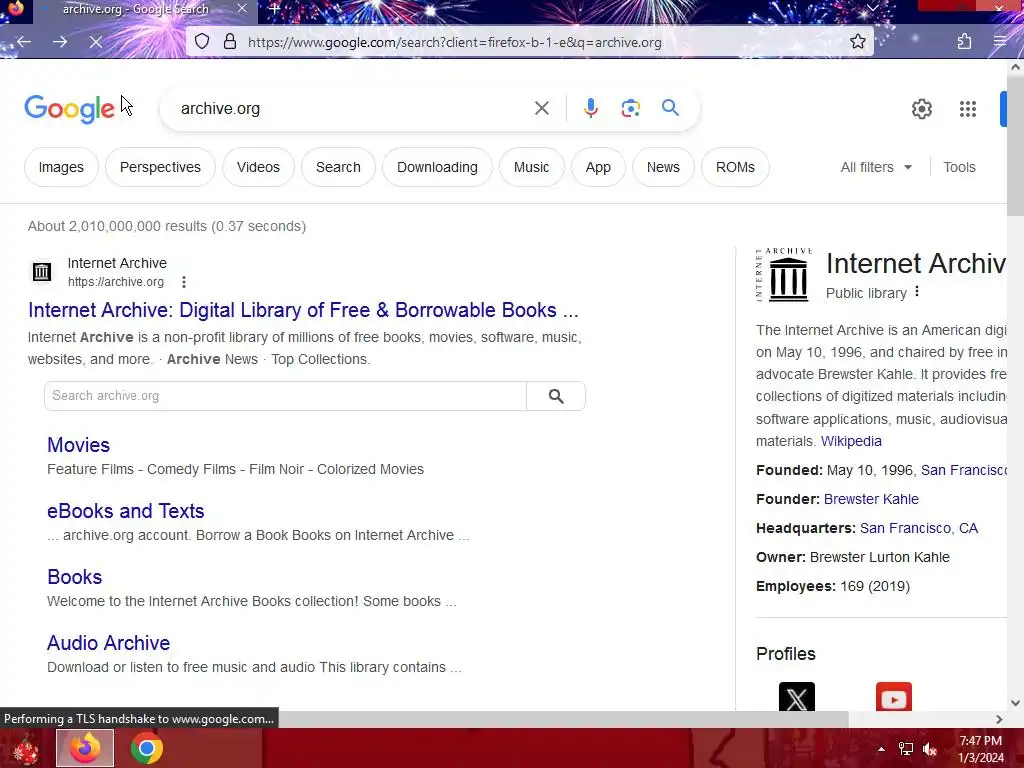Click the Internet Archive result favicon
The width and height of the screenshot is (1024, 768).
pyautogui.click(x=42, y=272)
